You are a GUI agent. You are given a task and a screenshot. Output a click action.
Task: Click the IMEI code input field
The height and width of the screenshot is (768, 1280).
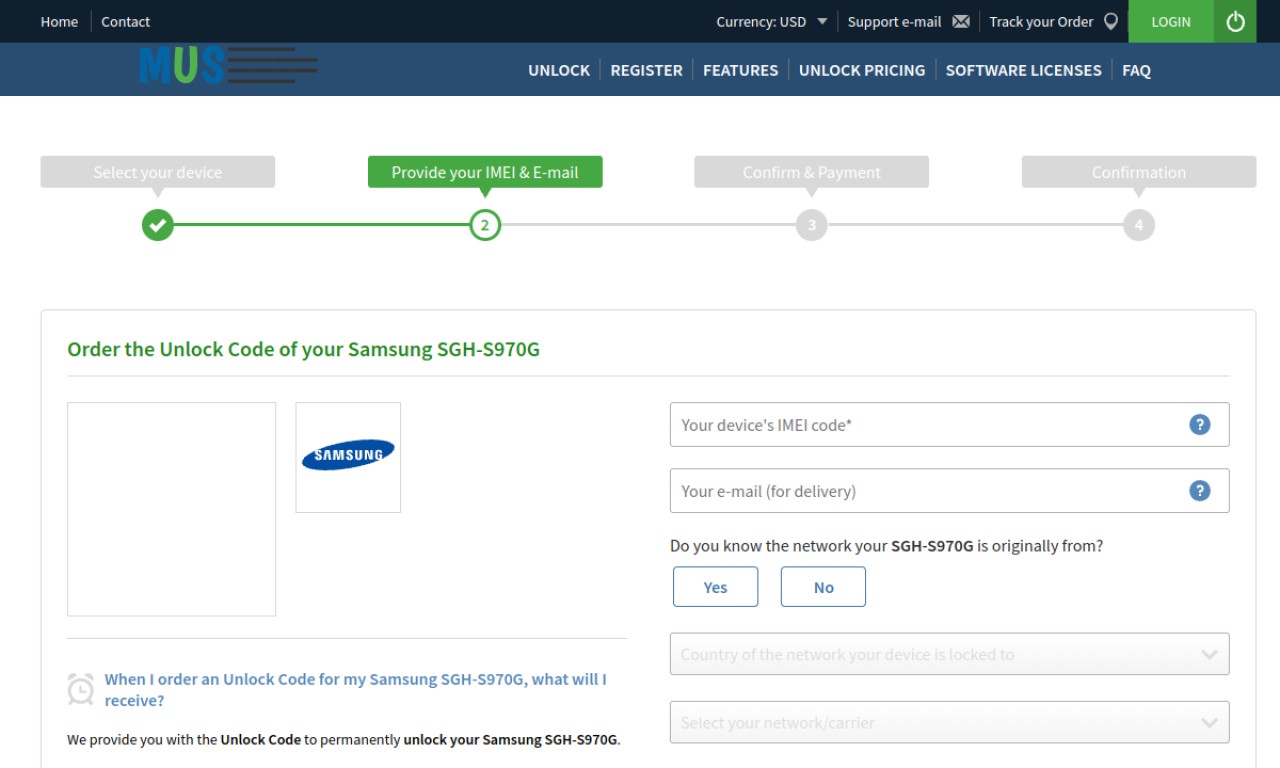click(949, 425)
